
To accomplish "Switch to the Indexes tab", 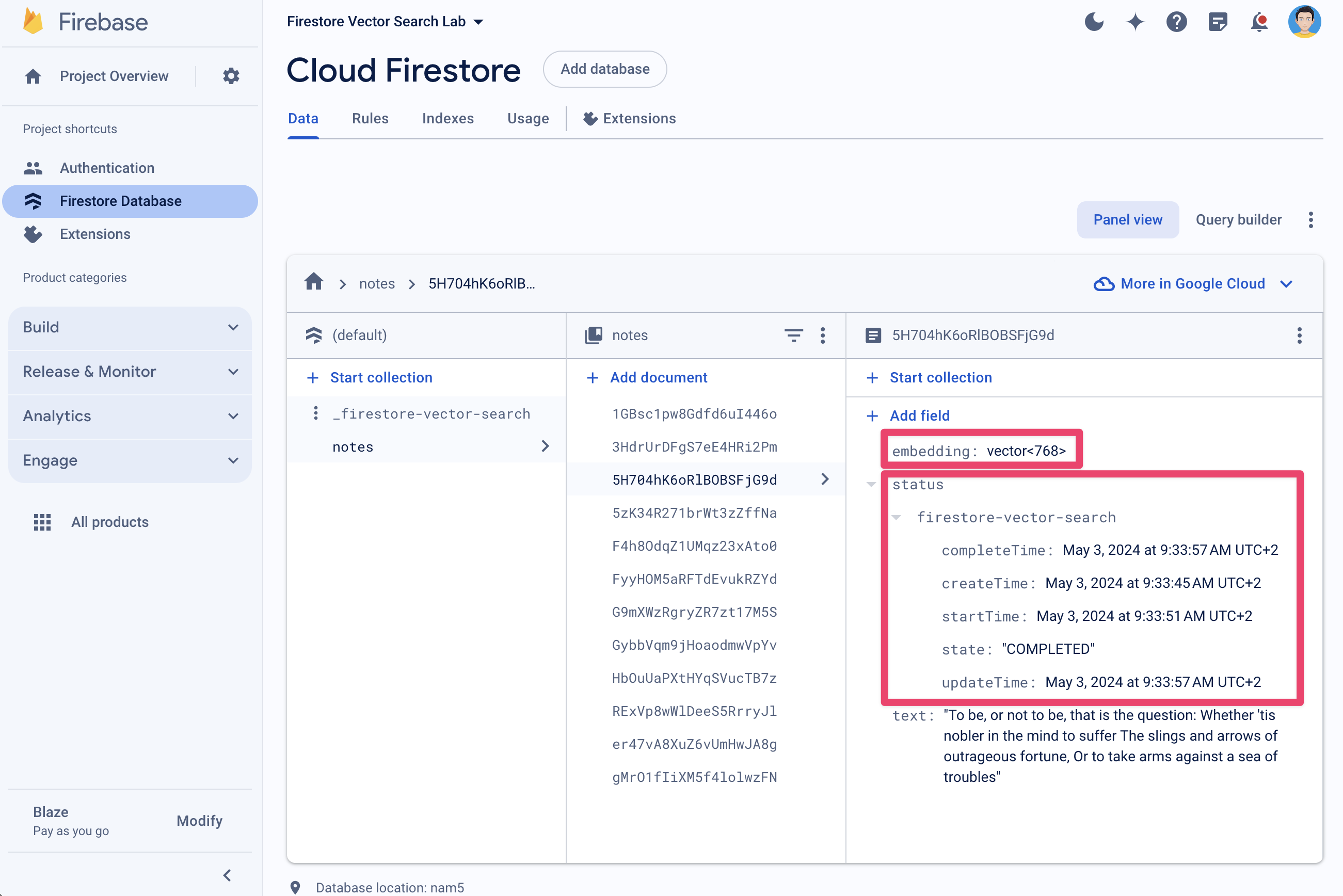I will pos(448,118).
